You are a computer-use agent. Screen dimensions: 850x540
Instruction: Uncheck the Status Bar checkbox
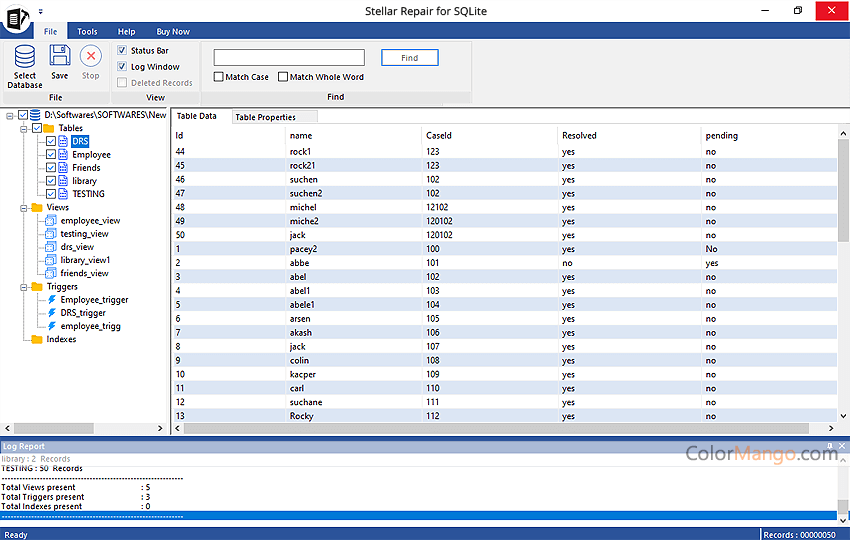click(122, 50)
